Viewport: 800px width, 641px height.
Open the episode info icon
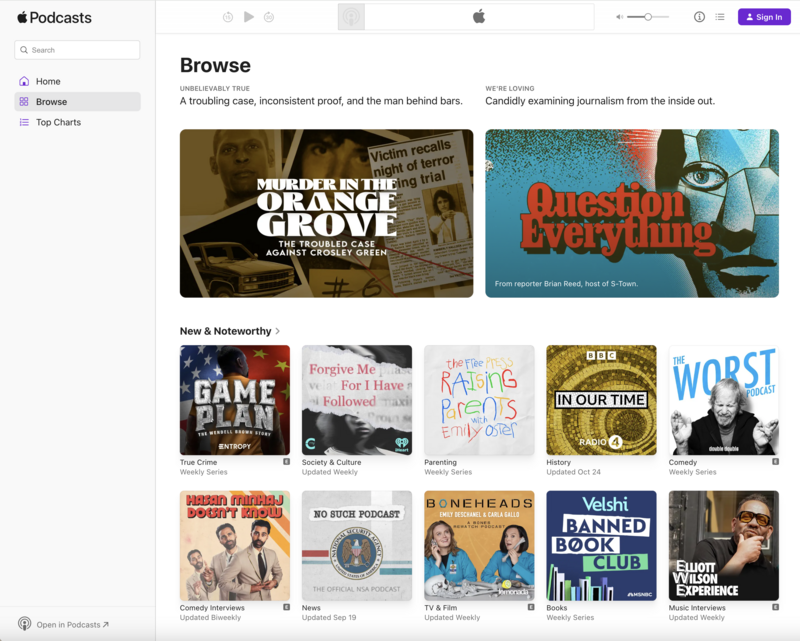pos(699,17)
